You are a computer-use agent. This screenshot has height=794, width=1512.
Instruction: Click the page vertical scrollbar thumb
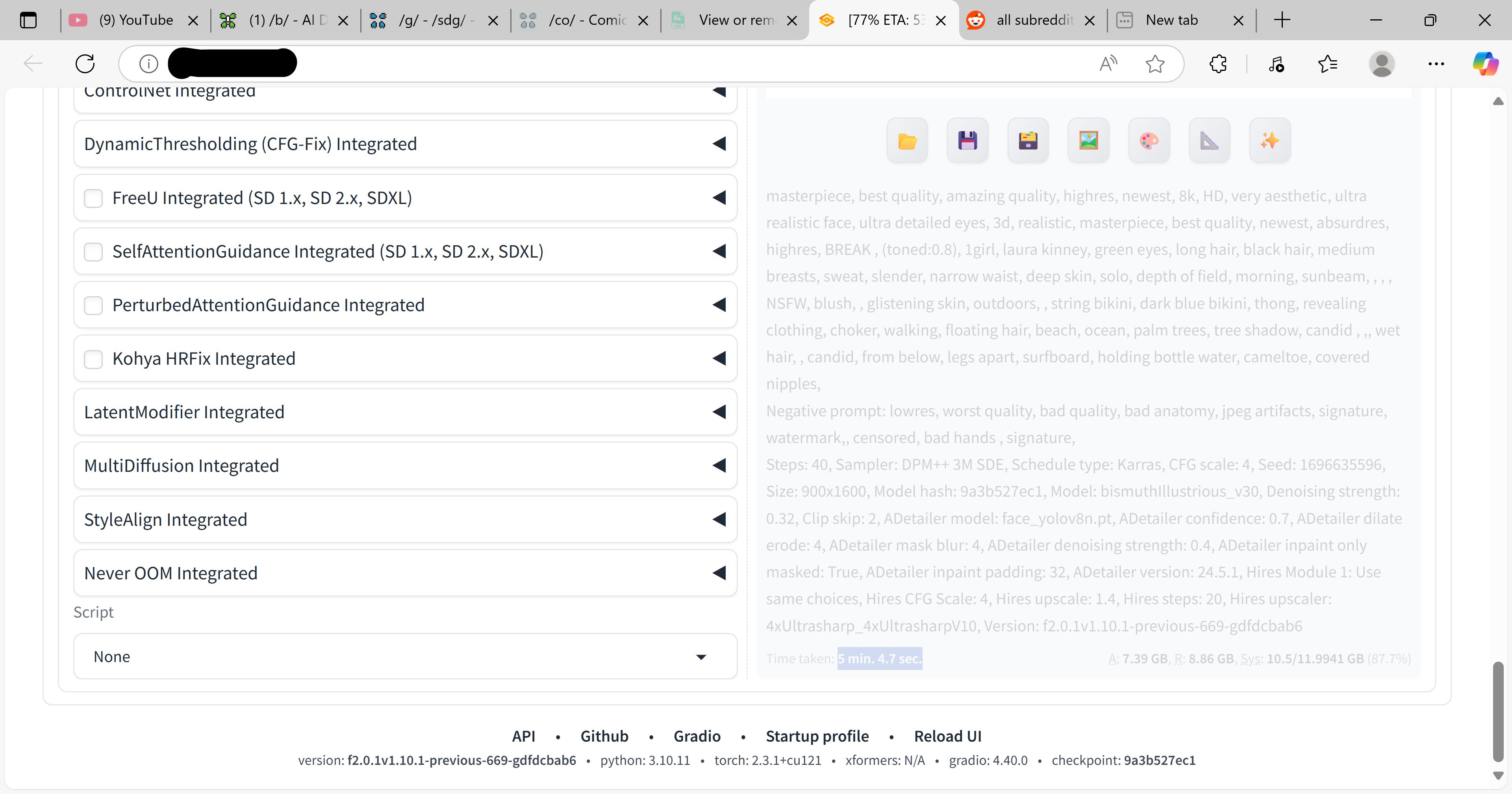[1498, 712]
